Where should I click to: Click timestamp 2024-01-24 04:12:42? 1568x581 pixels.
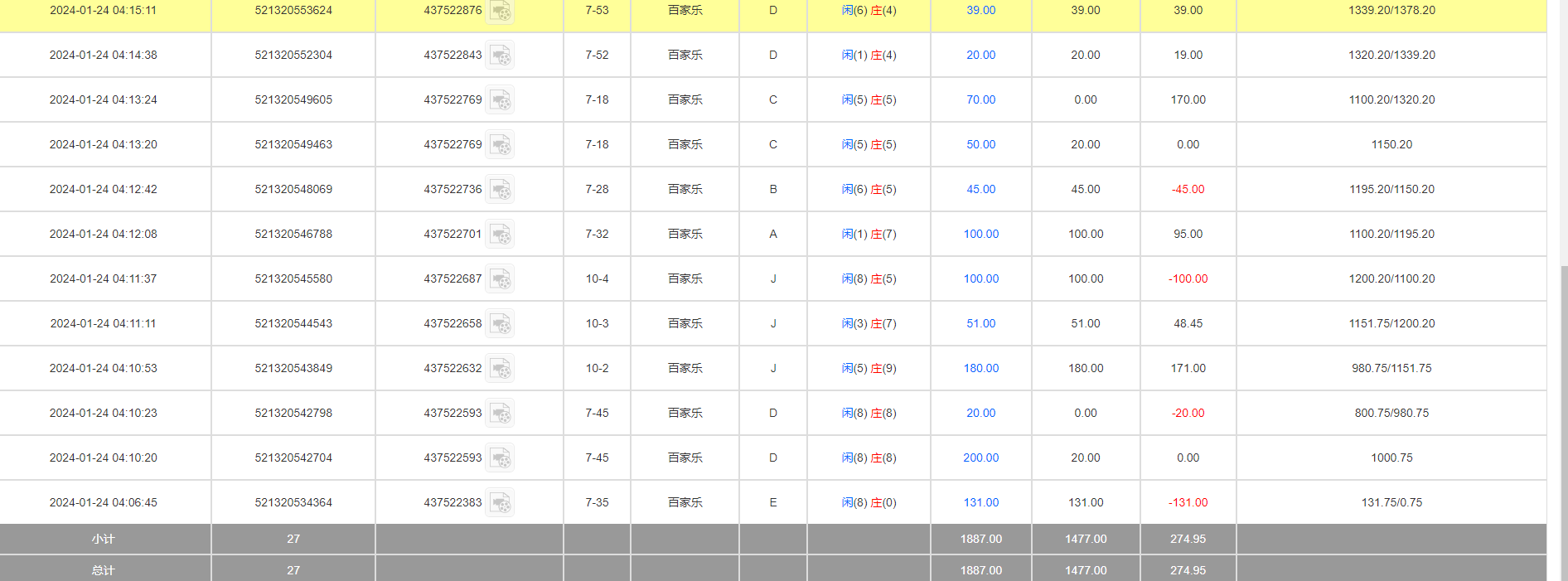[104, 189]
